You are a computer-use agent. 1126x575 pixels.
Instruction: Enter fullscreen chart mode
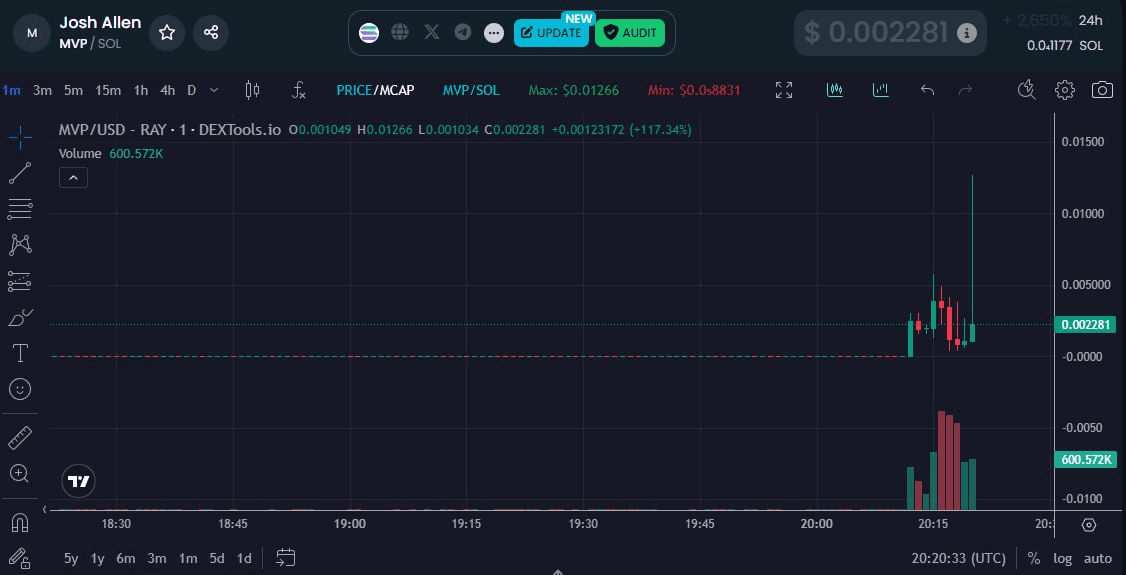tap(784, 90)
